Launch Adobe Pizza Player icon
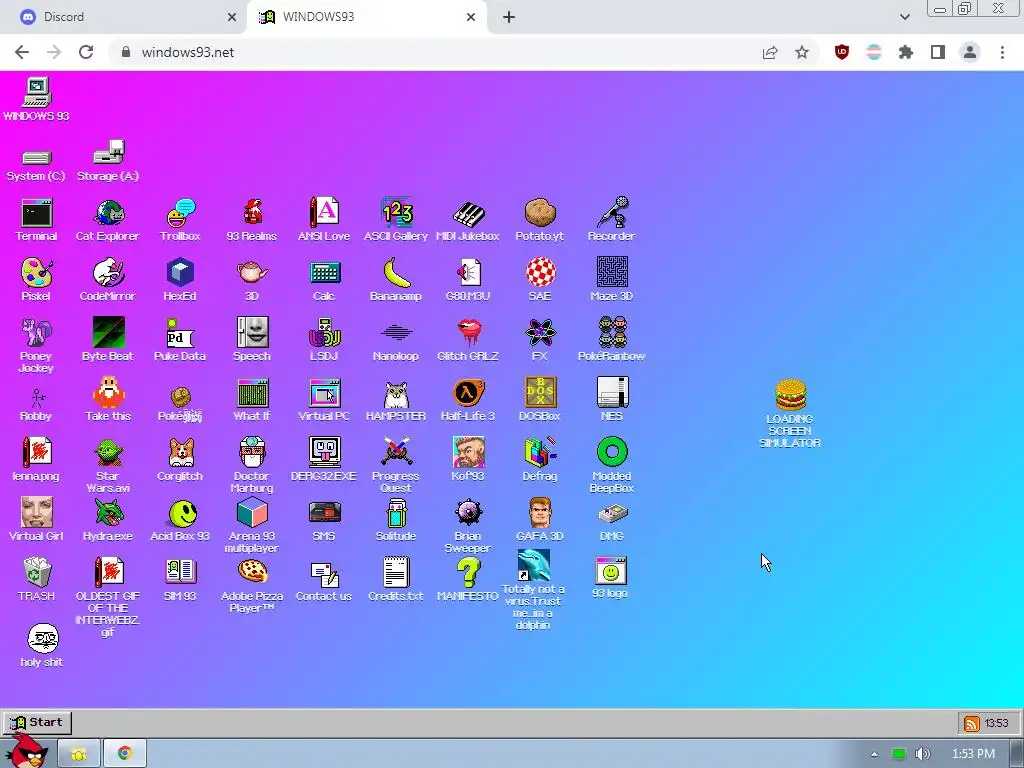 click(252, 586)
